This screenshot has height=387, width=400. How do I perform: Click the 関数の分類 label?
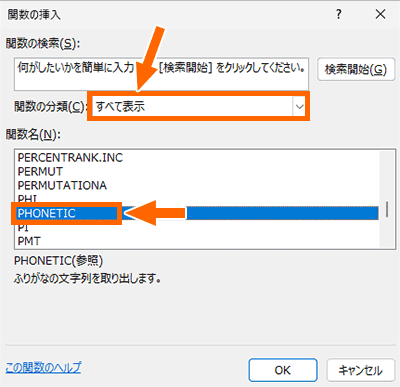pos(50,107)
